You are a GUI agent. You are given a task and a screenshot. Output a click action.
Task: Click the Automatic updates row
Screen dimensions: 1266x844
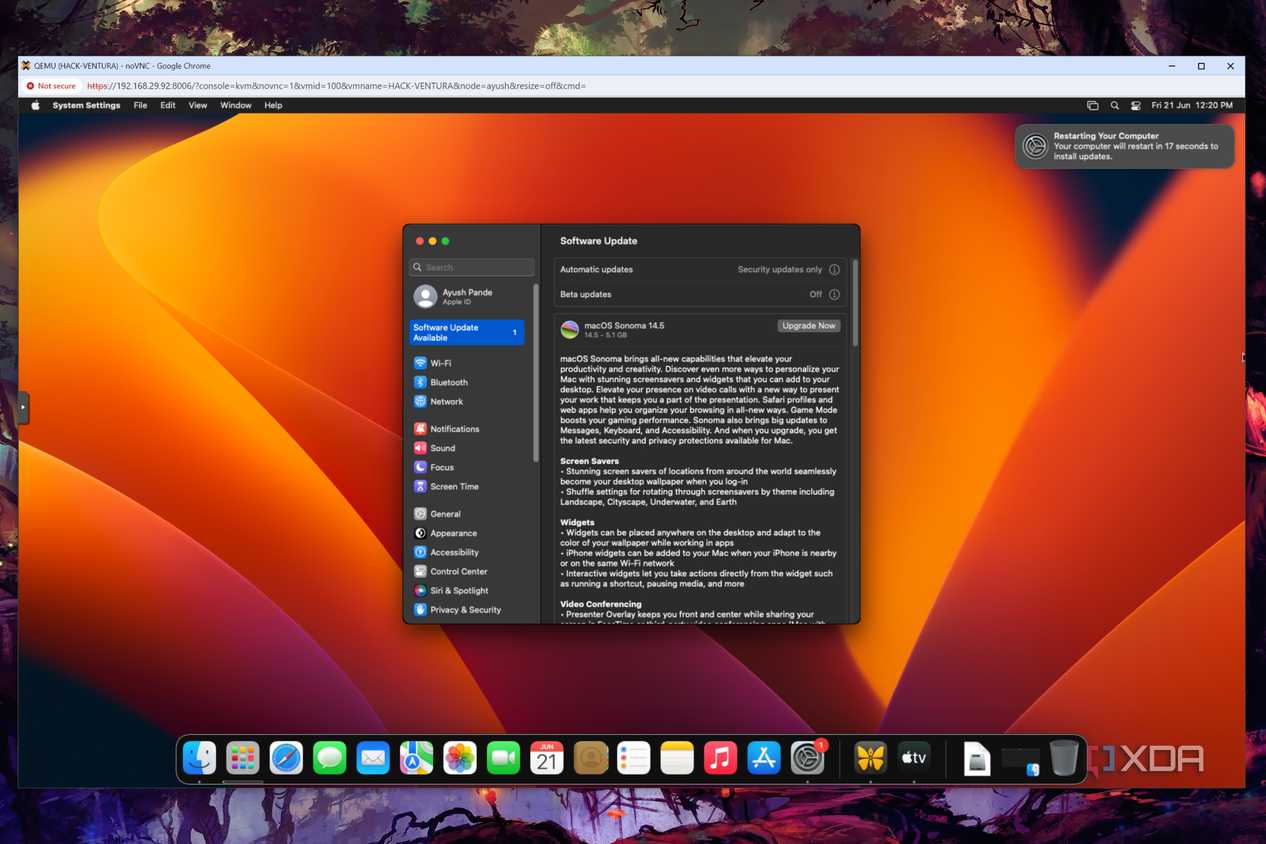tap(699, 270)
